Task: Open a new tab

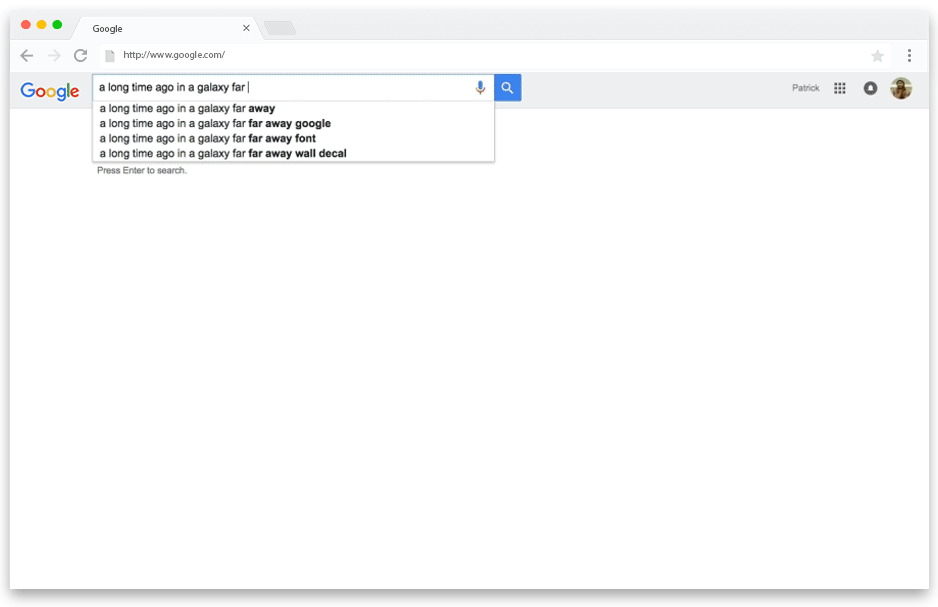Action: click(279, 28)
